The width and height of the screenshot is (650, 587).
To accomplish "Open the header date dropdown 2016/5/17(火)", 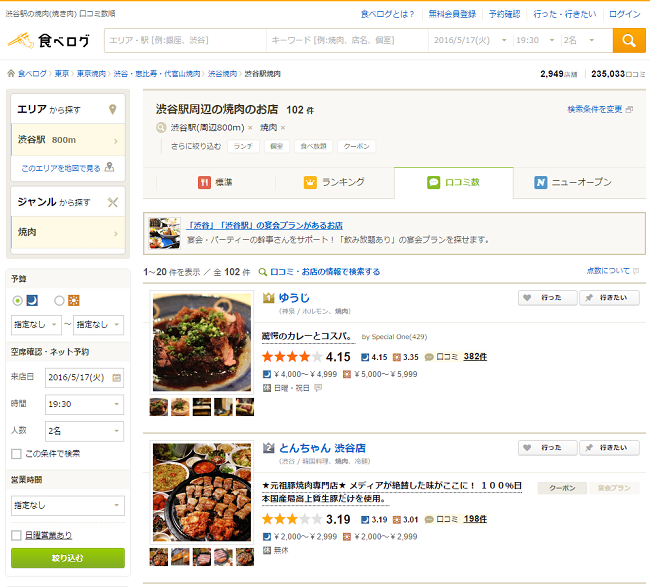I will [470, 40].
